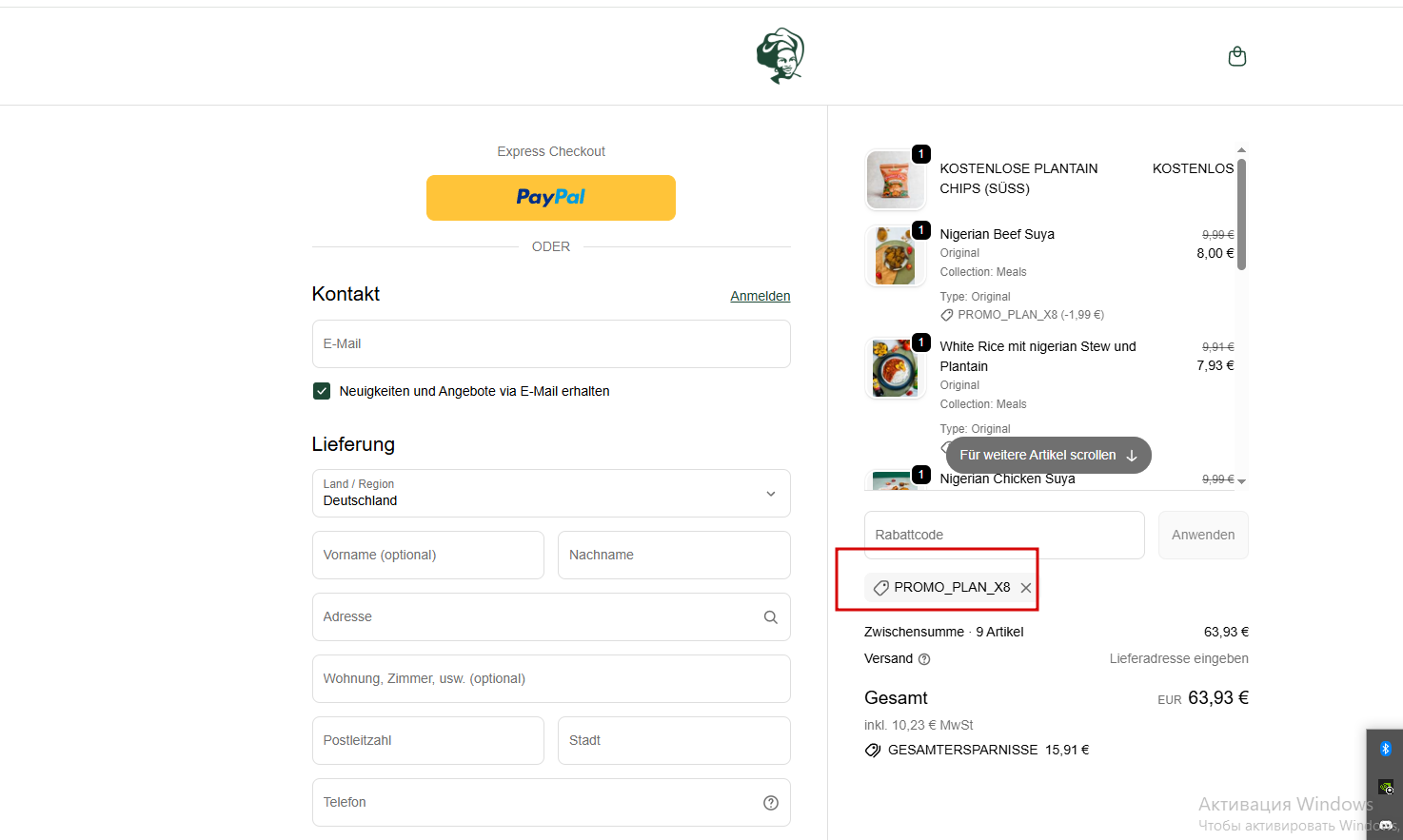Focus the Vorname (optional) field
Image resolution: width=1403 pixels, height=840 pixels.
[428, 555]
